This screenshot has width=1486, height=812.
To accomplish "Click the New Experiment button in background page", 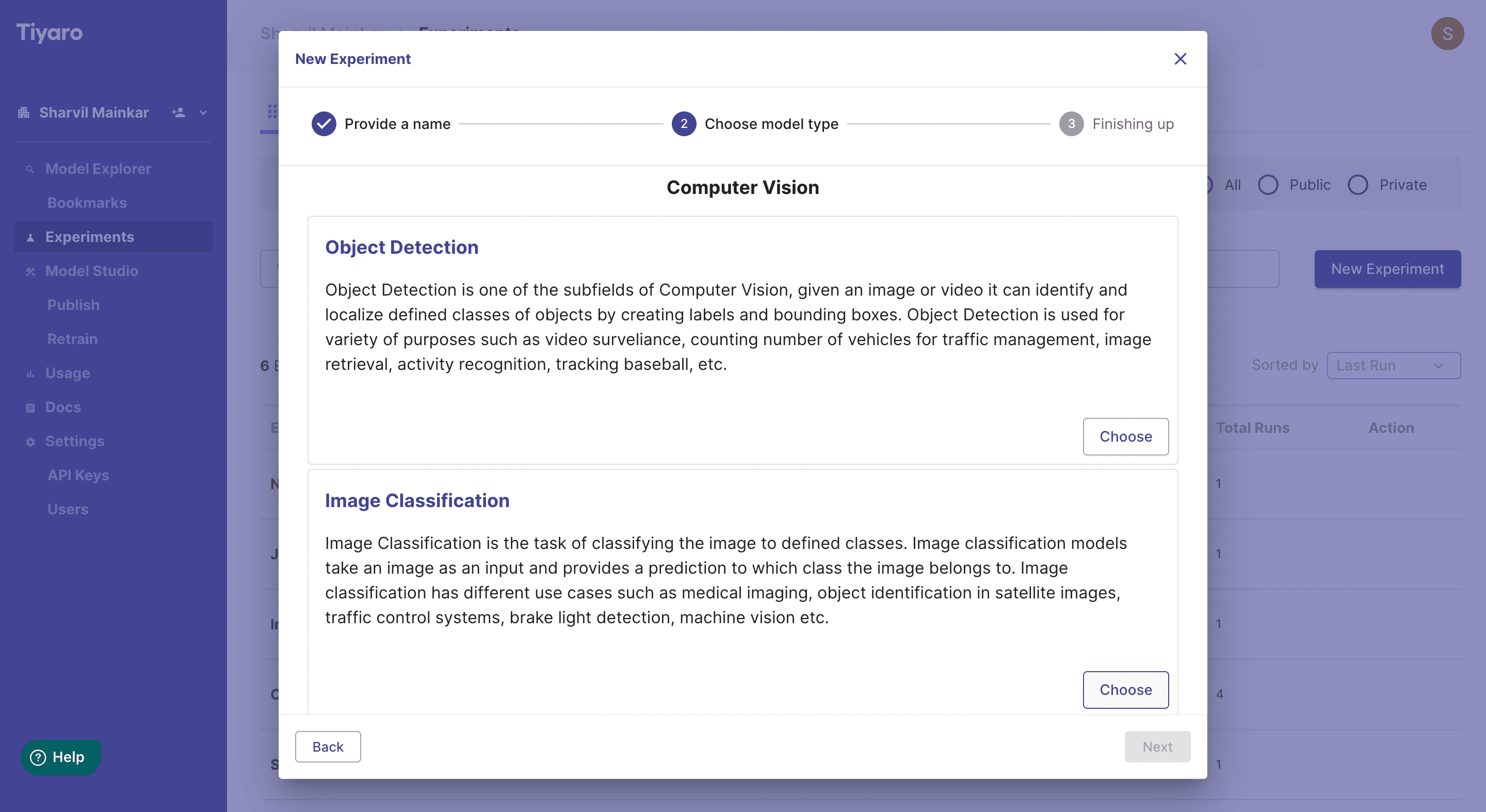I will click(x=1387, y=269).
